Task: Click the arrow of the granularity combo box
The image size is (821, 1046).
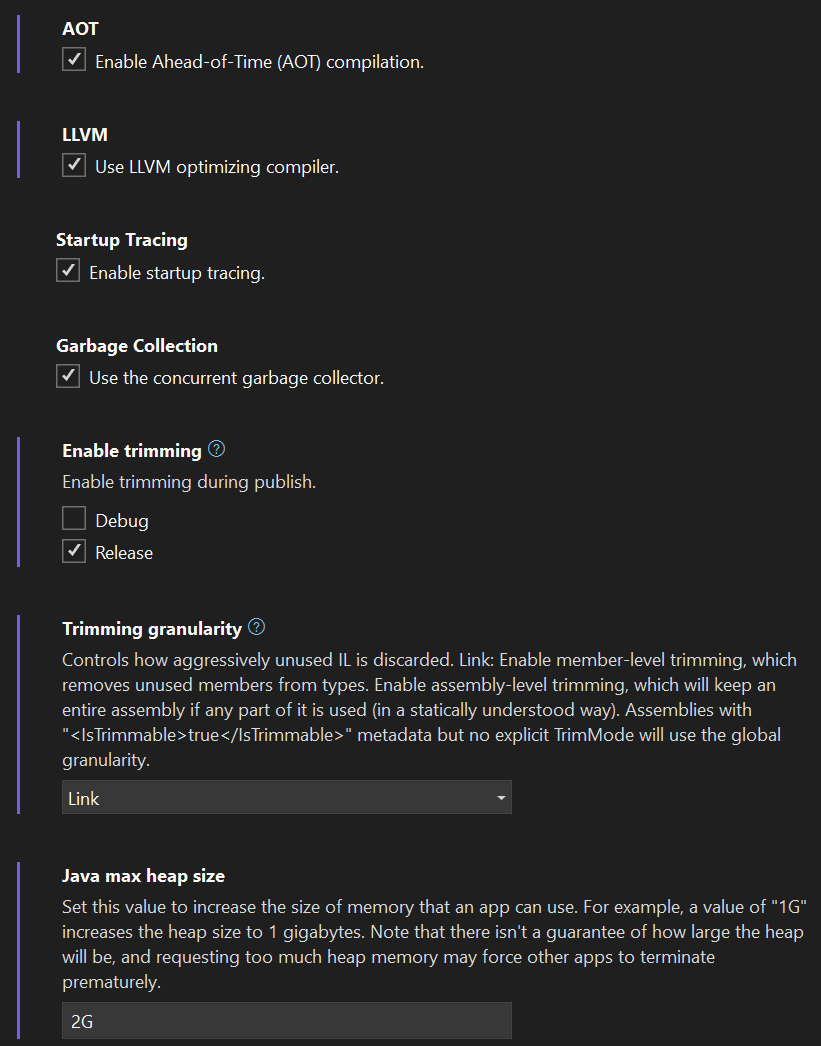Action: (501, 798)
